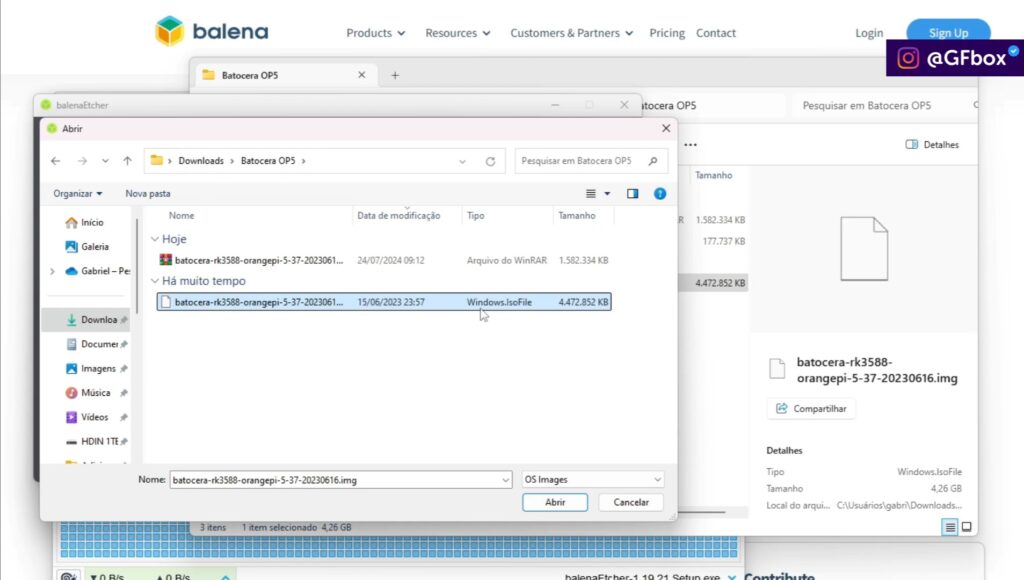Click the Pin icon beside Downloads

[124, 320]
